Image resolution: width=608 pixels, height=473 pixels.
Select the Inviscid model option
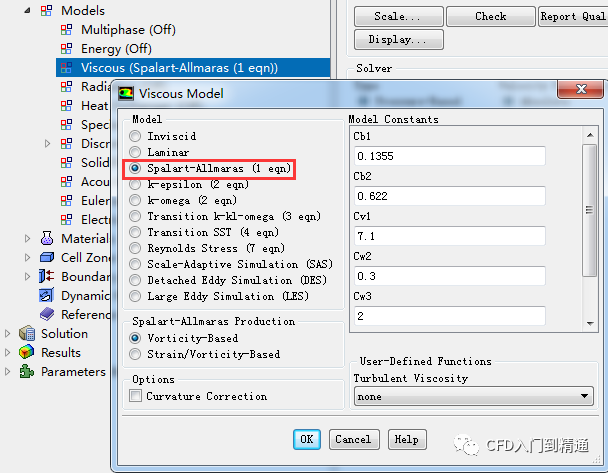click(x=135, y=136)
